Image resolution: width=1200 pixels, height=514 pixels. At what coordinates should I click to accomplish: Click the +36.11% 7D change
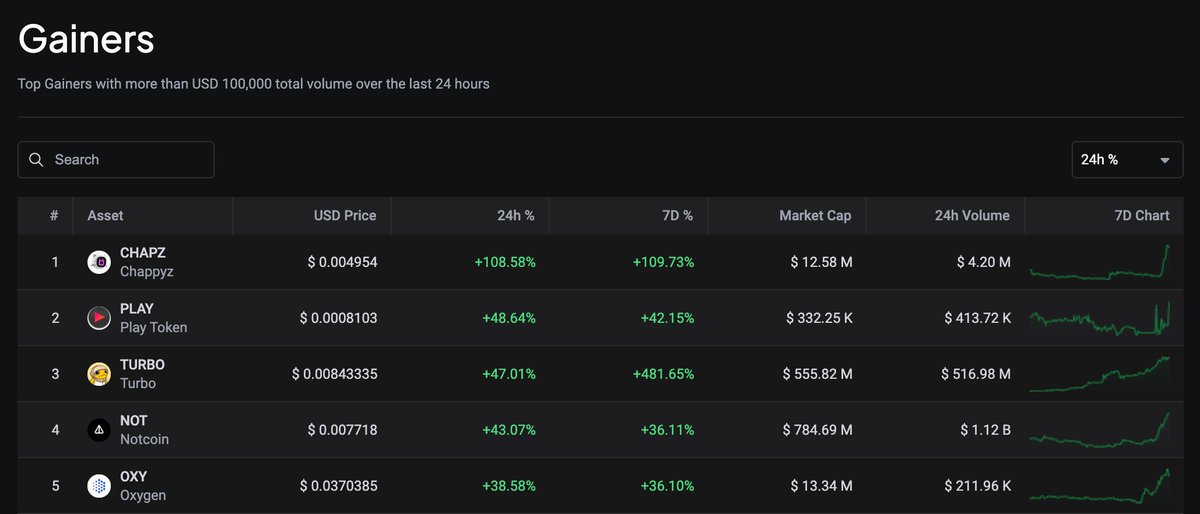pyautogui.click(x=667, y=430)
